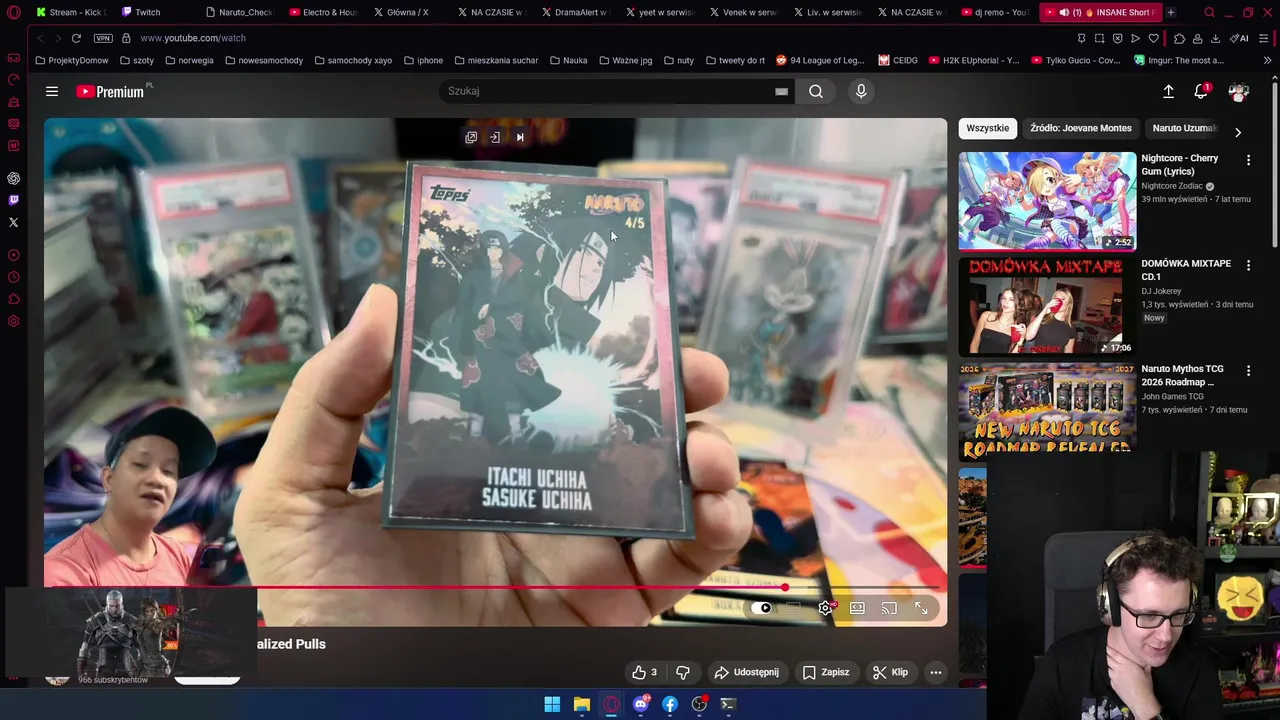Open the Nauka bookmark folder

click(568, 60)
